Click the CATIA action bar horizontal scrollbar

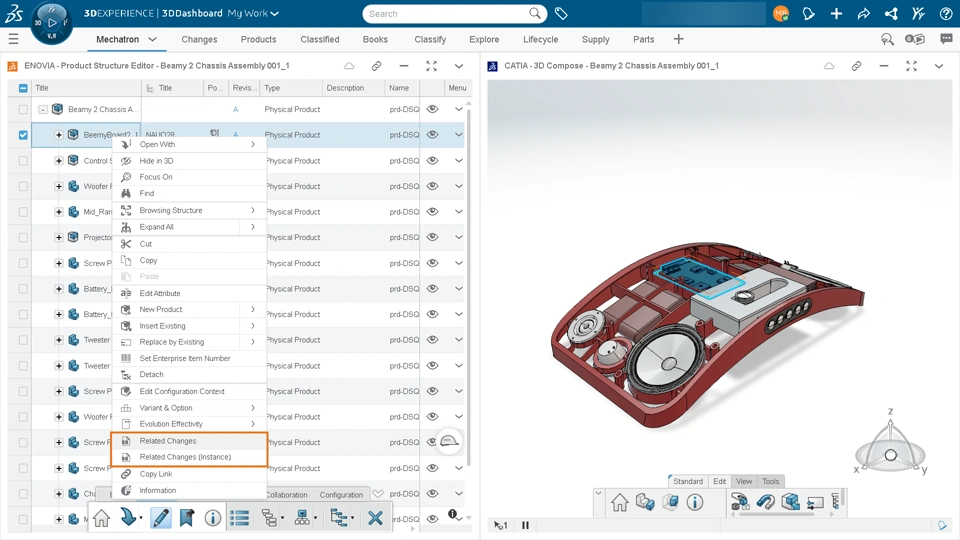click(776, 514)
